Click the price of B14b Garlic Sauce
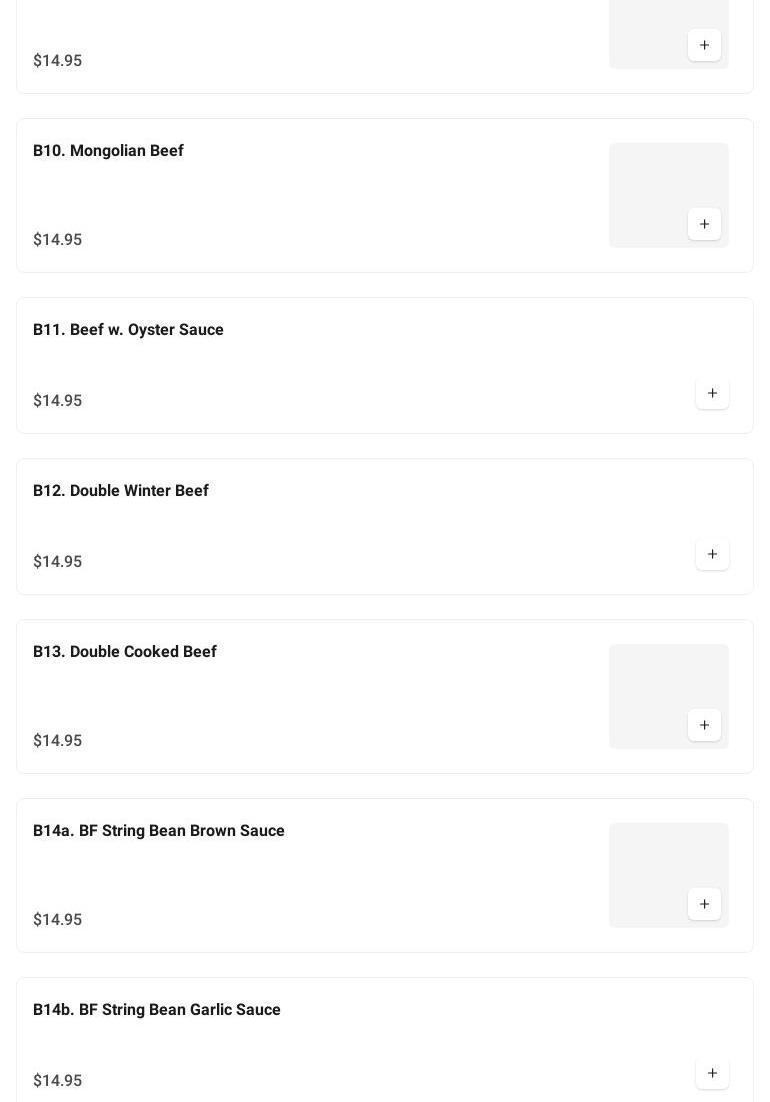Image resolution: width=770 pixels, height=1102 pixels. [57, 1081]
